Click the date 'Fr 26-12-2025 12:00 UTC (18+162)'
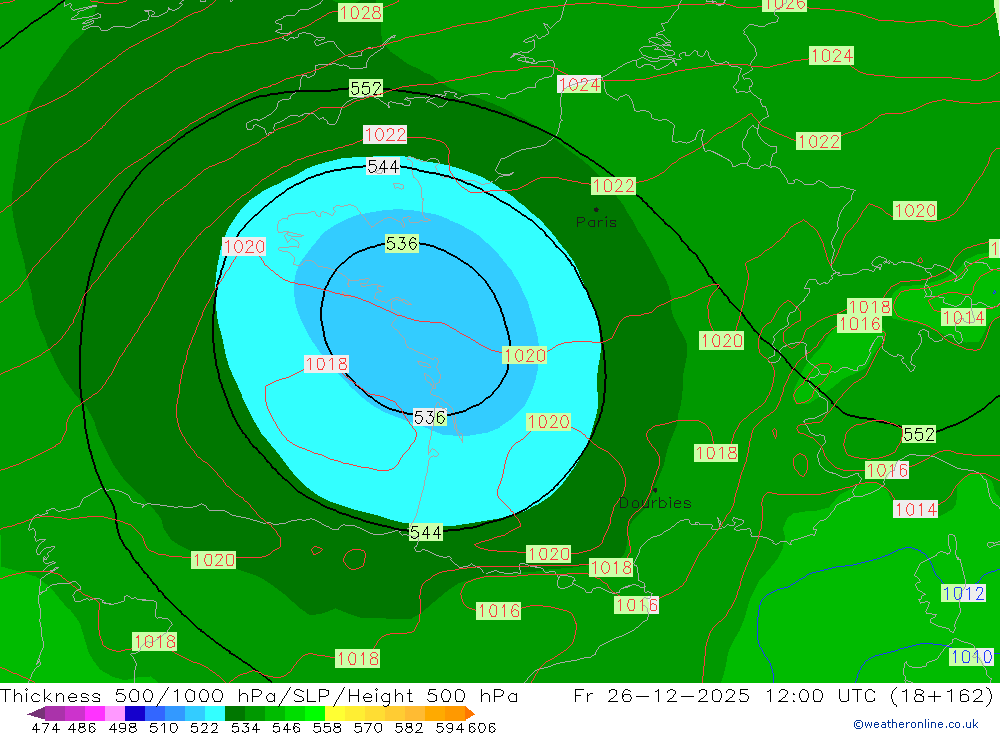Screen dimensions: 1000x733 (x=784, y=695)
